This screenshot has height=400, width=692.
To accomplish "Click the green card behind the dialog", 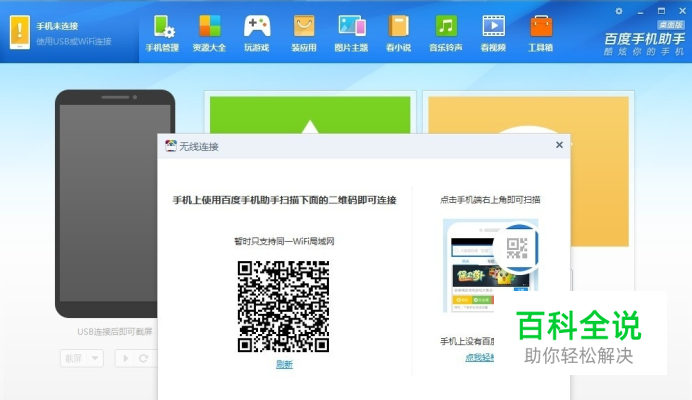I will pyautogui.click(x=310, y=115).
